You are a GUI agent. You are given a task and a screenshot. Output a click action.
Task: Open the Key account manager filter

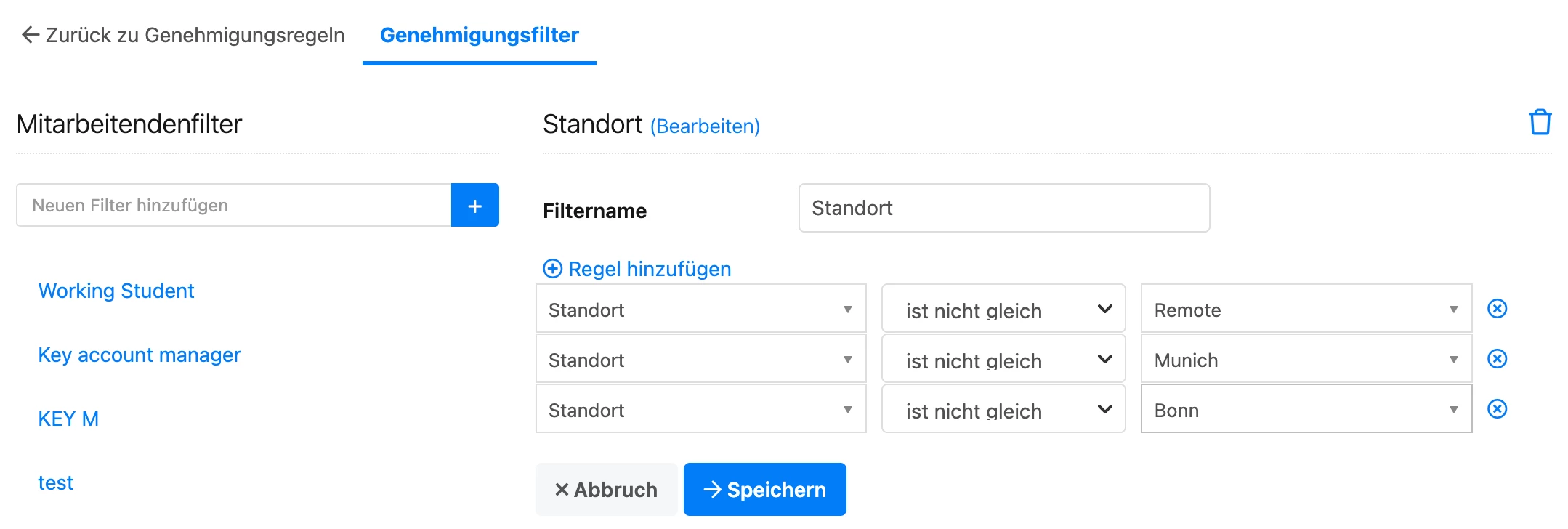click(139, 355)
